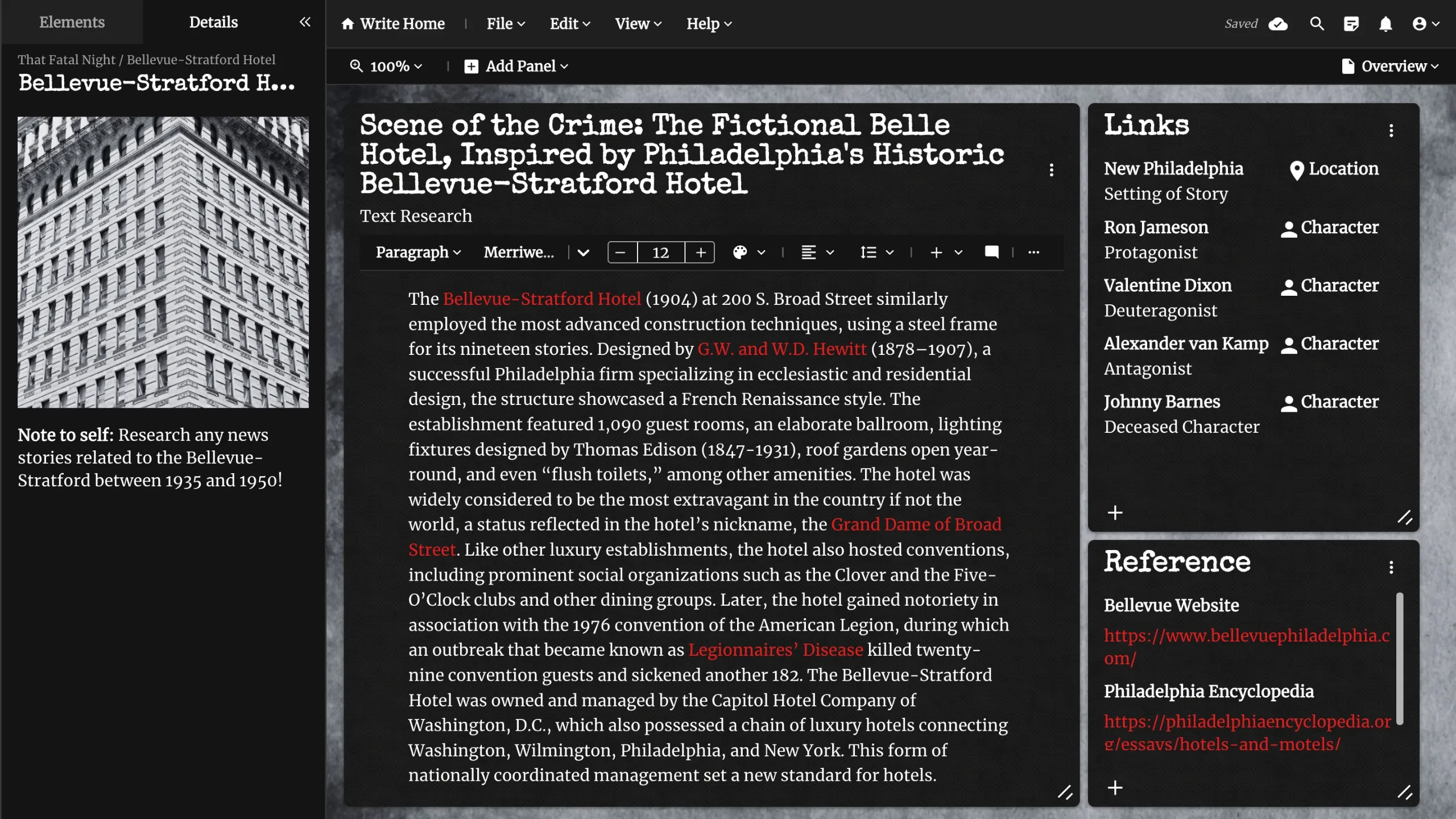Switch to the Elements tab
1456x819 pixels.
click(72, 22)
